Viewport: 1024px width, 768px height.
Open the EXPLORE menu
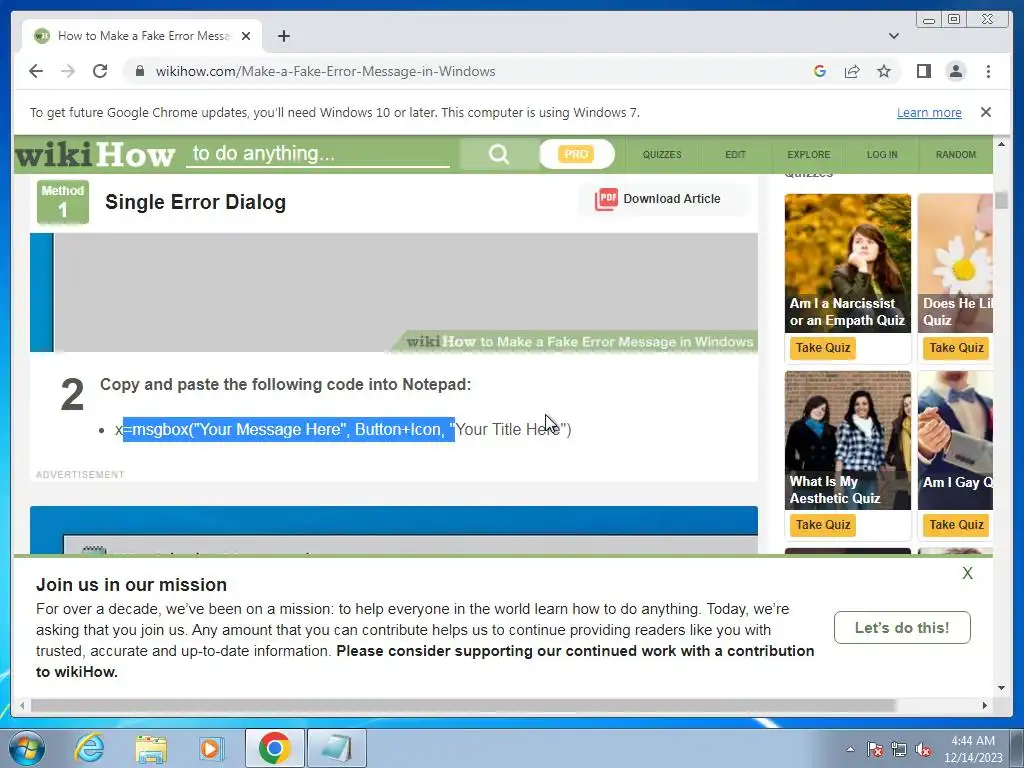pos(808,155)
